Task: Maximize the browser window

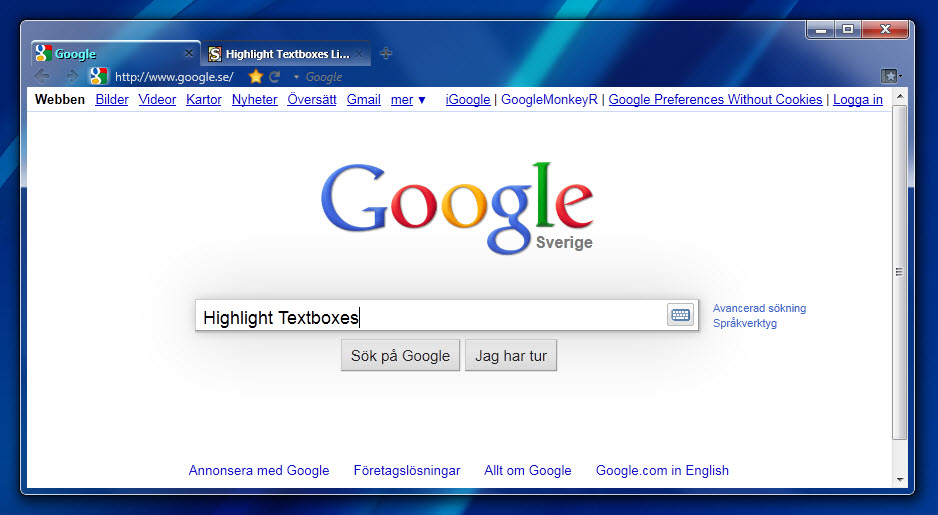Action: (848, 29)
